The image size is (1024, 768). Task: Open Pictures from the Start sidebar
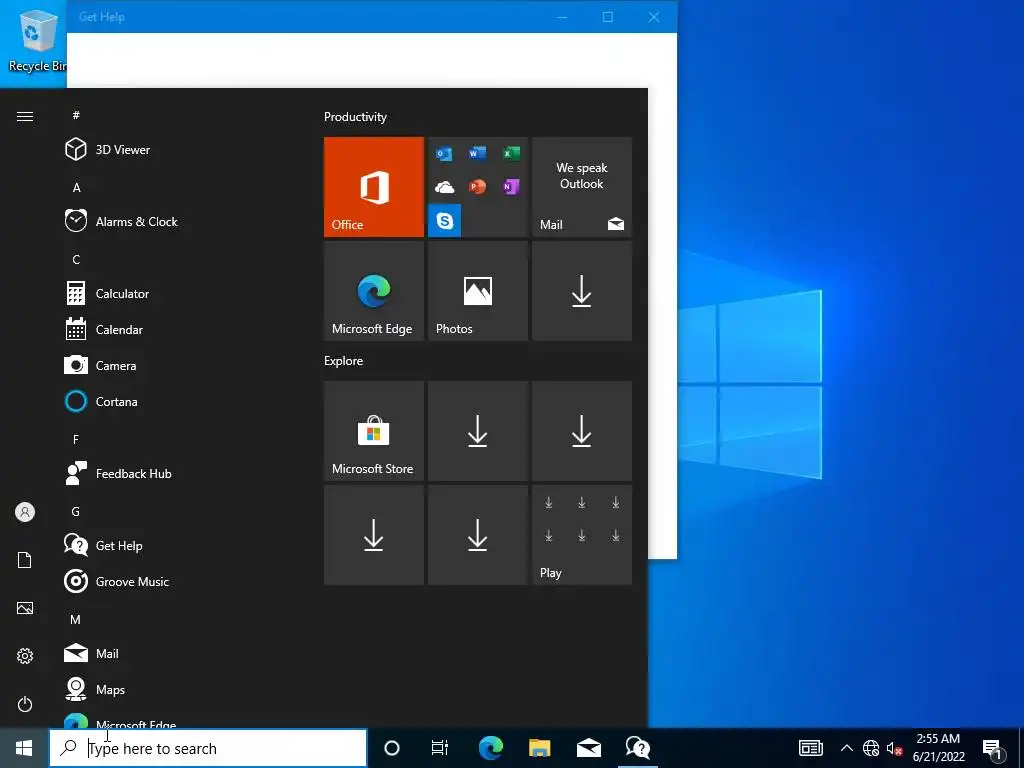click(25, 608)
